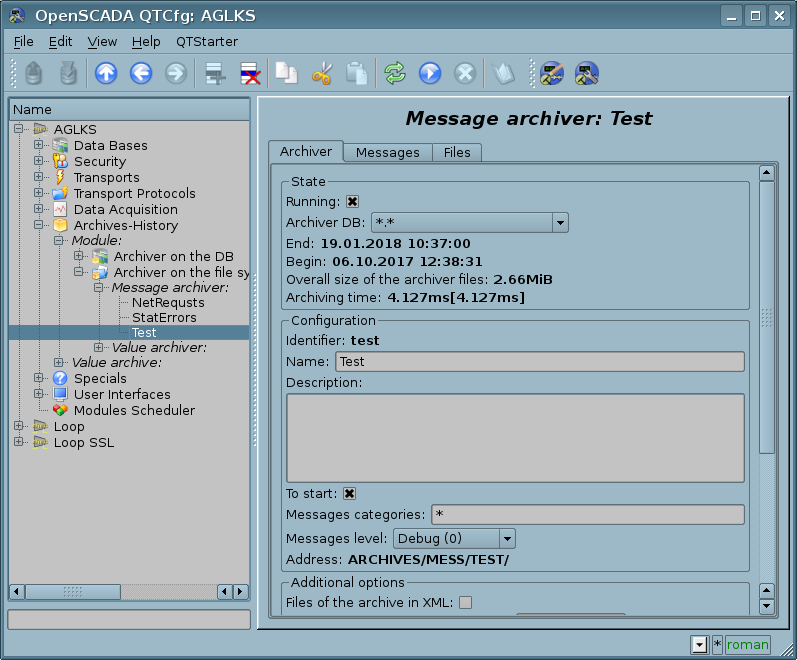Click the Load from database toolbar icon

click(34, 73)
